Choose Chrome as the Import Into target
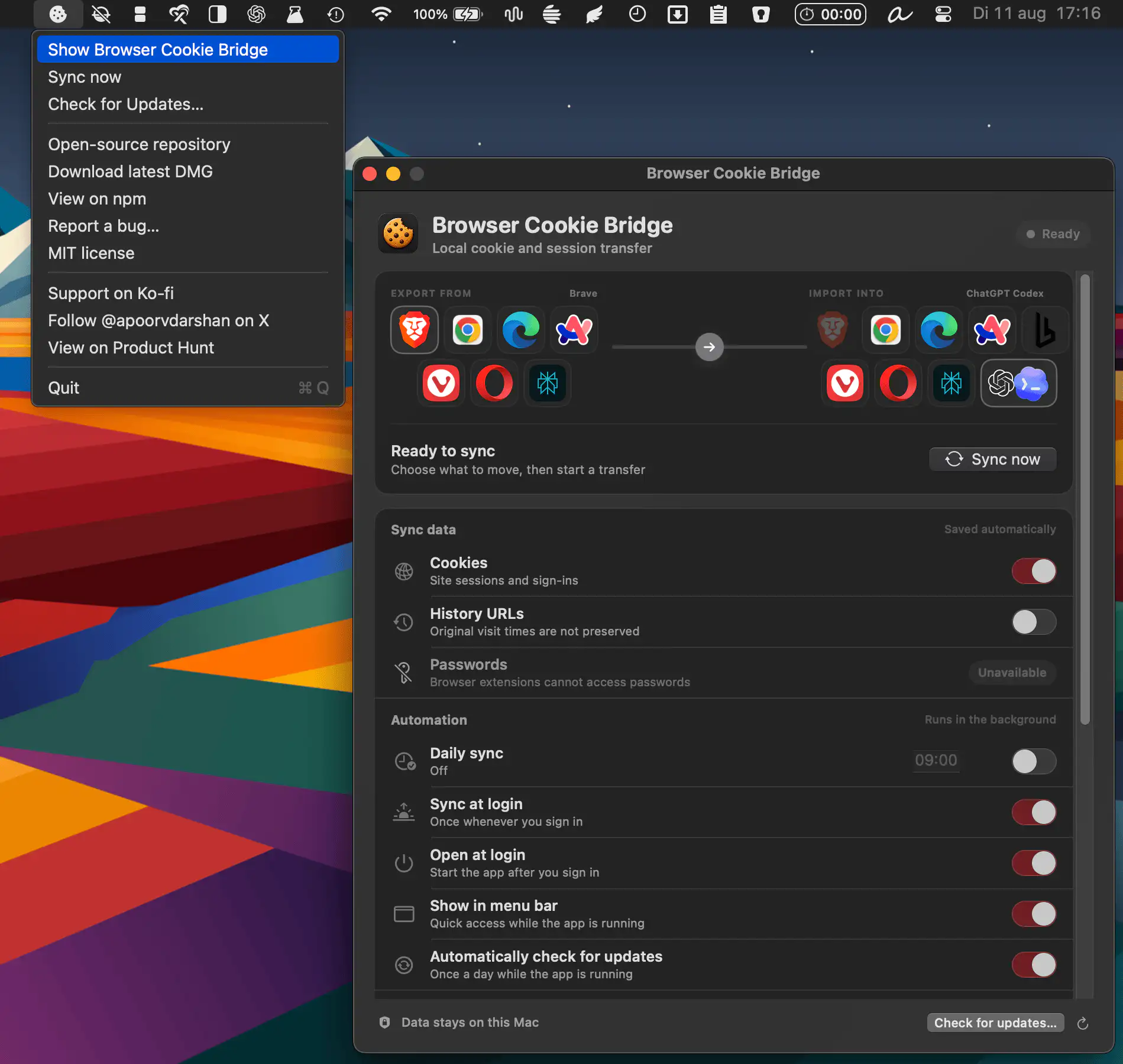Image resolution: width=1123 pixels, height=1064 pixels. tap(886, 330)
